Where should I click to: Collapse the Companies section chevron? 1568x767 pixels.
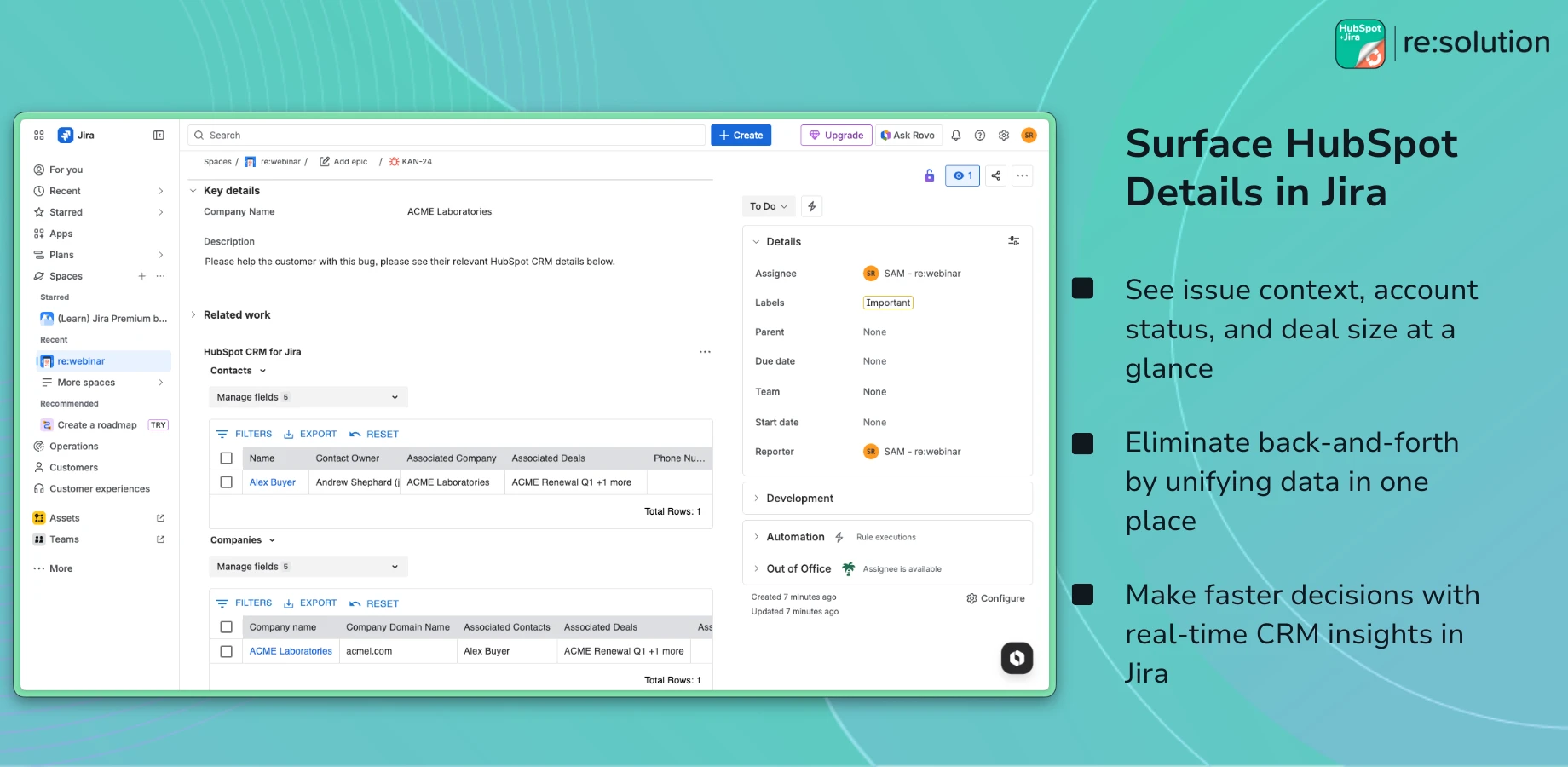pyautogui.click(x=273, y=540)
